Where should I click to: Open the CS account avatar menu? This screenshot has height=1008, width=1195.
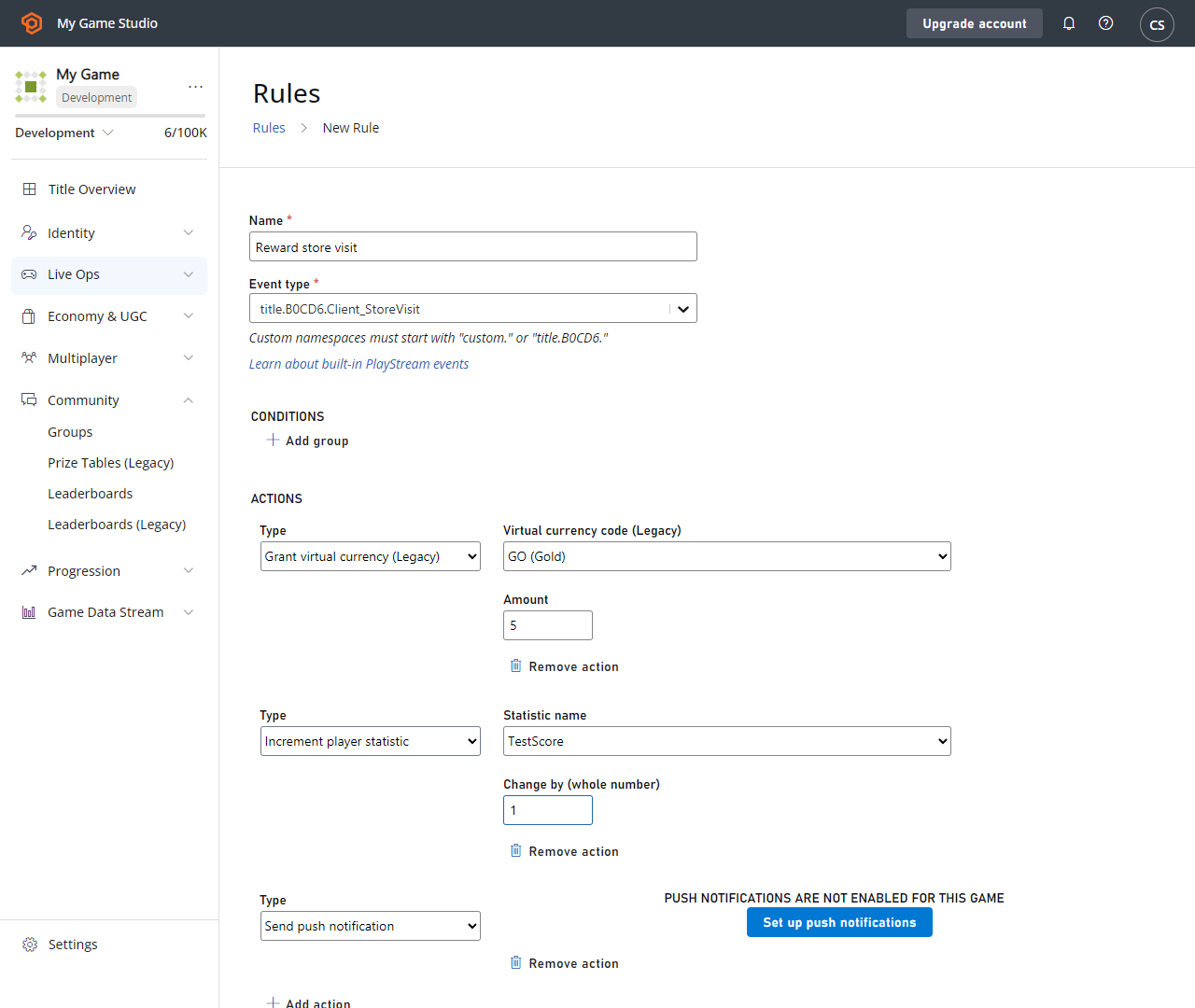[1157, 24]
